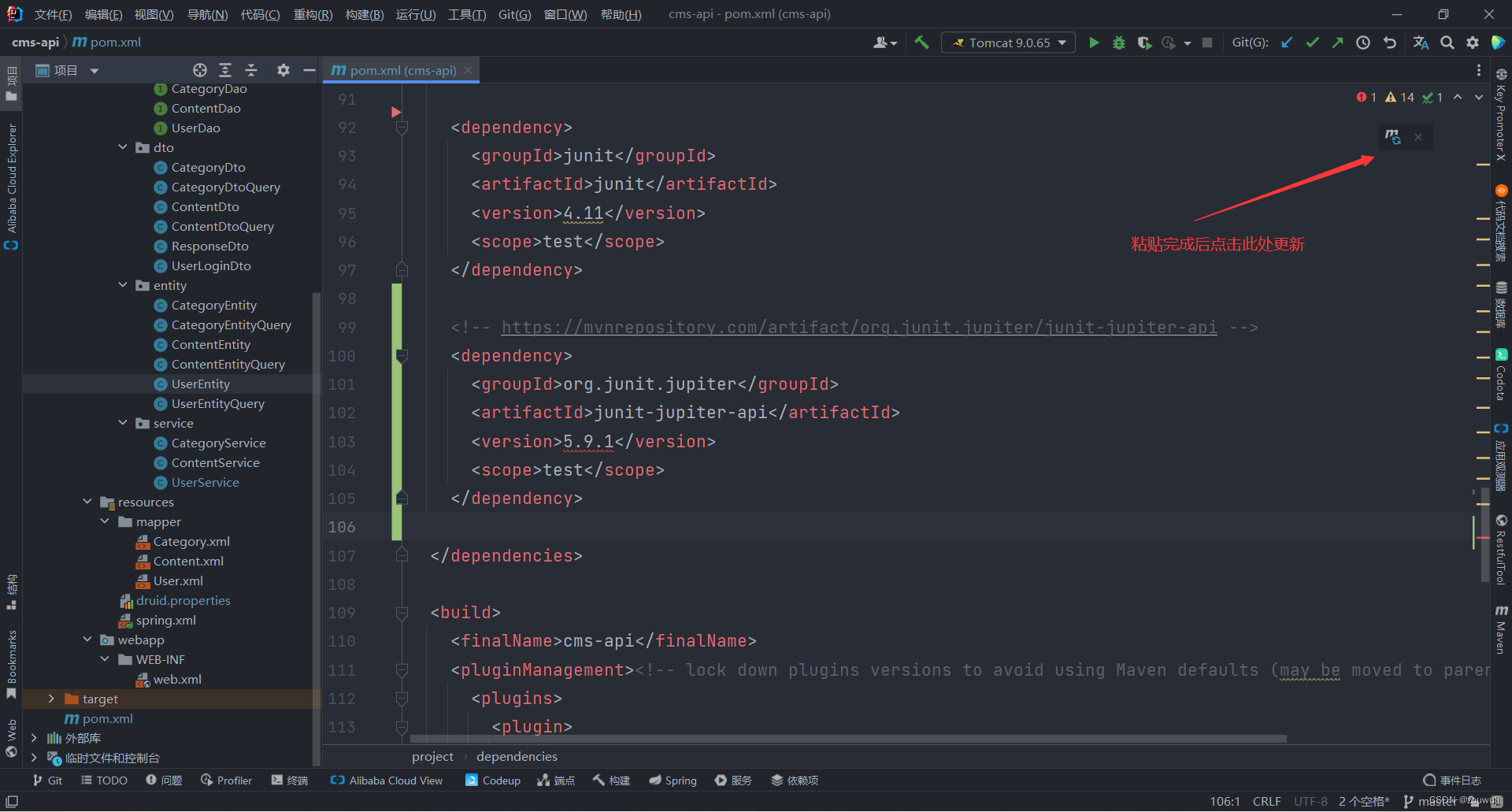Open IDE settings gear in top toolbar
Viewport: 1512px width, 812px height.
click(1473, 43)
